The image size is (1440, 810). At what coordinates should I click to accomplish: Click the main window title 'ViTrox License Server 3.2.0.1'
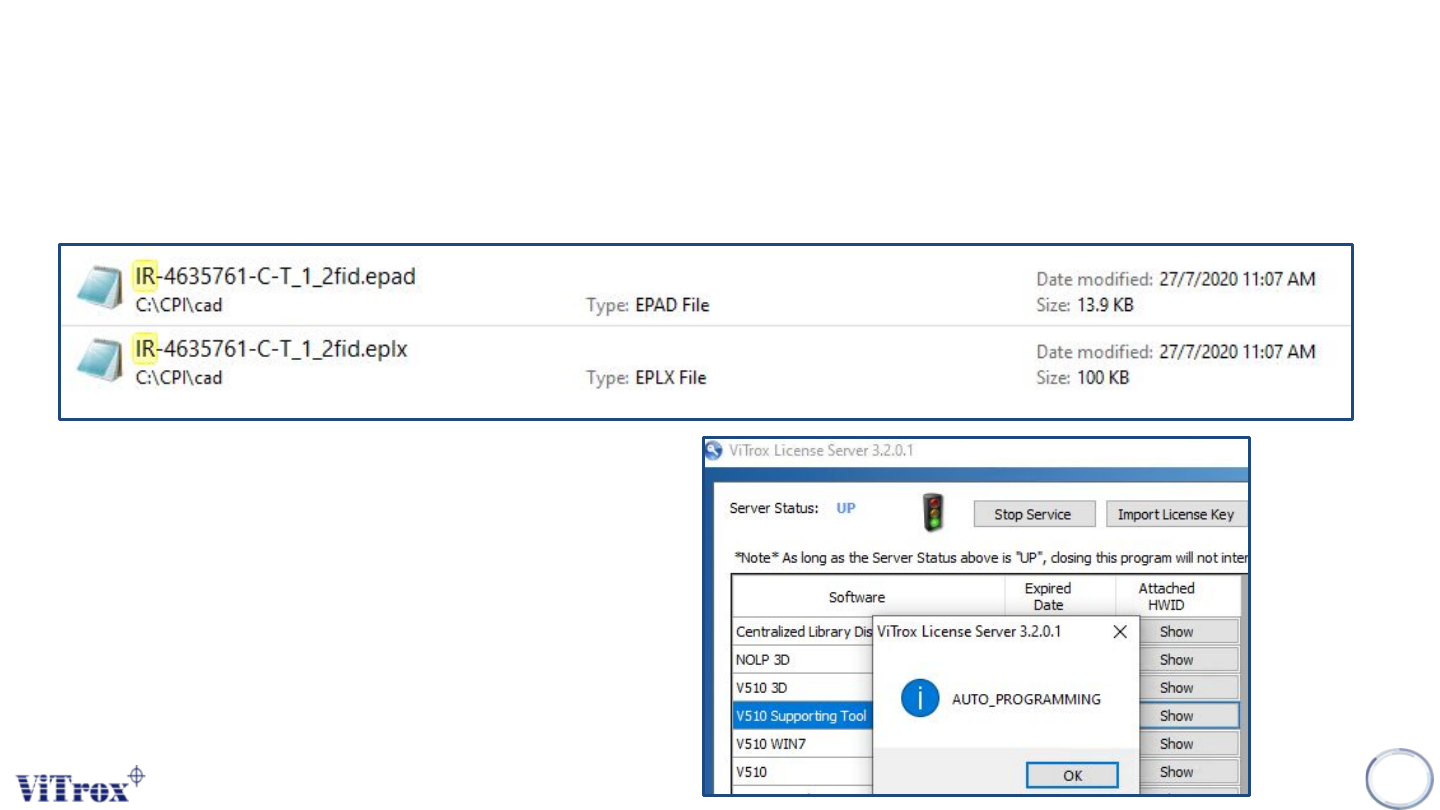[x=821, y=451]
